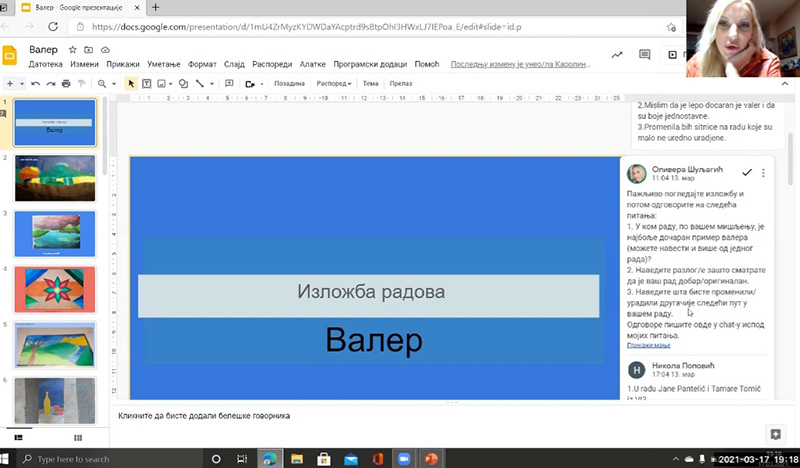
Task: Open the Програмски додаци menu
Action: pyautogui.click(x=370, y=64)
